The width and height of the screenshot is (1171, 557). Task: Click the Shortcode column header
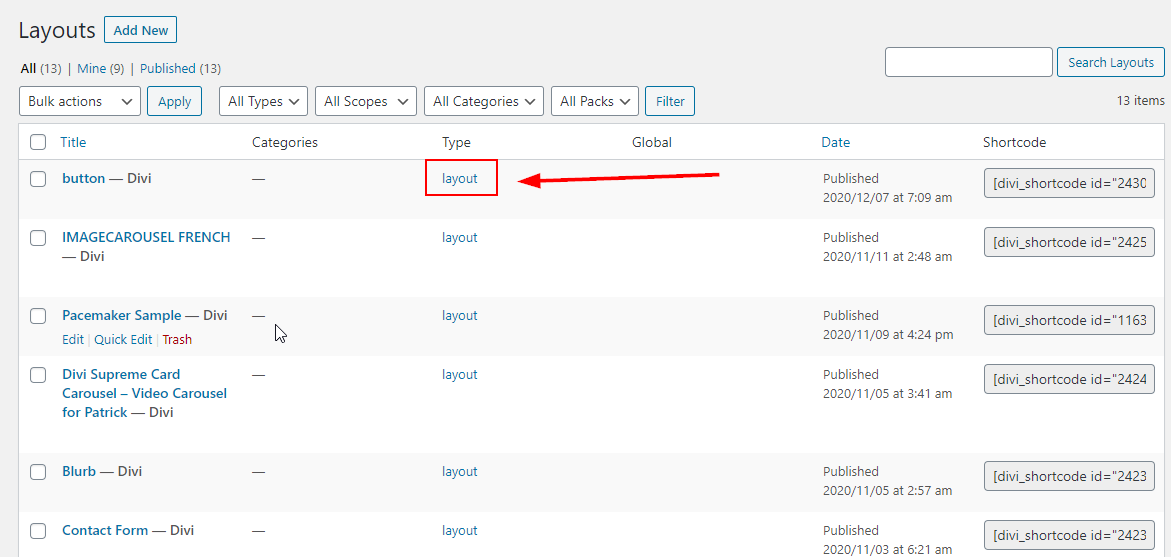(1014, 142)
